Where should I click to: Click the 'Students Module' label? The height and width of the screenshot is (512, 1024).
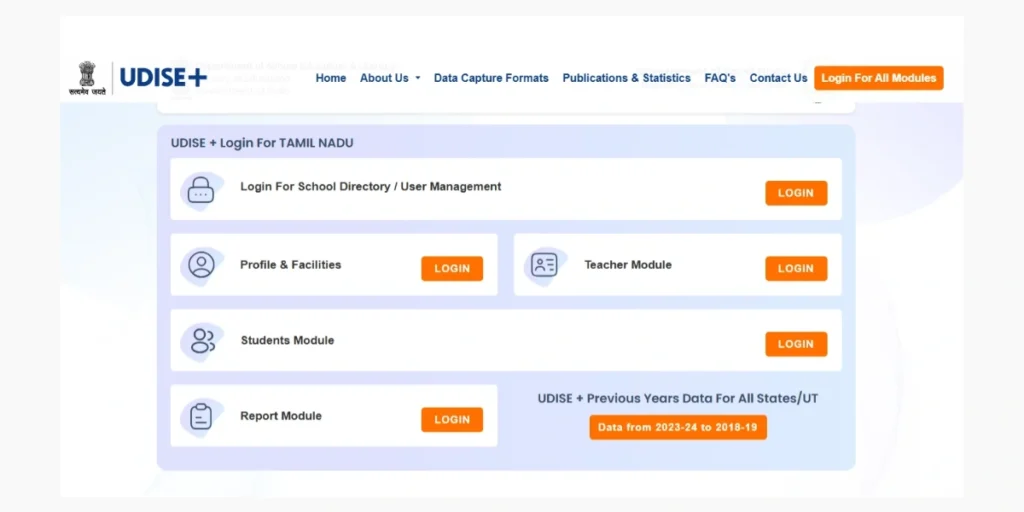click(287, 340)
